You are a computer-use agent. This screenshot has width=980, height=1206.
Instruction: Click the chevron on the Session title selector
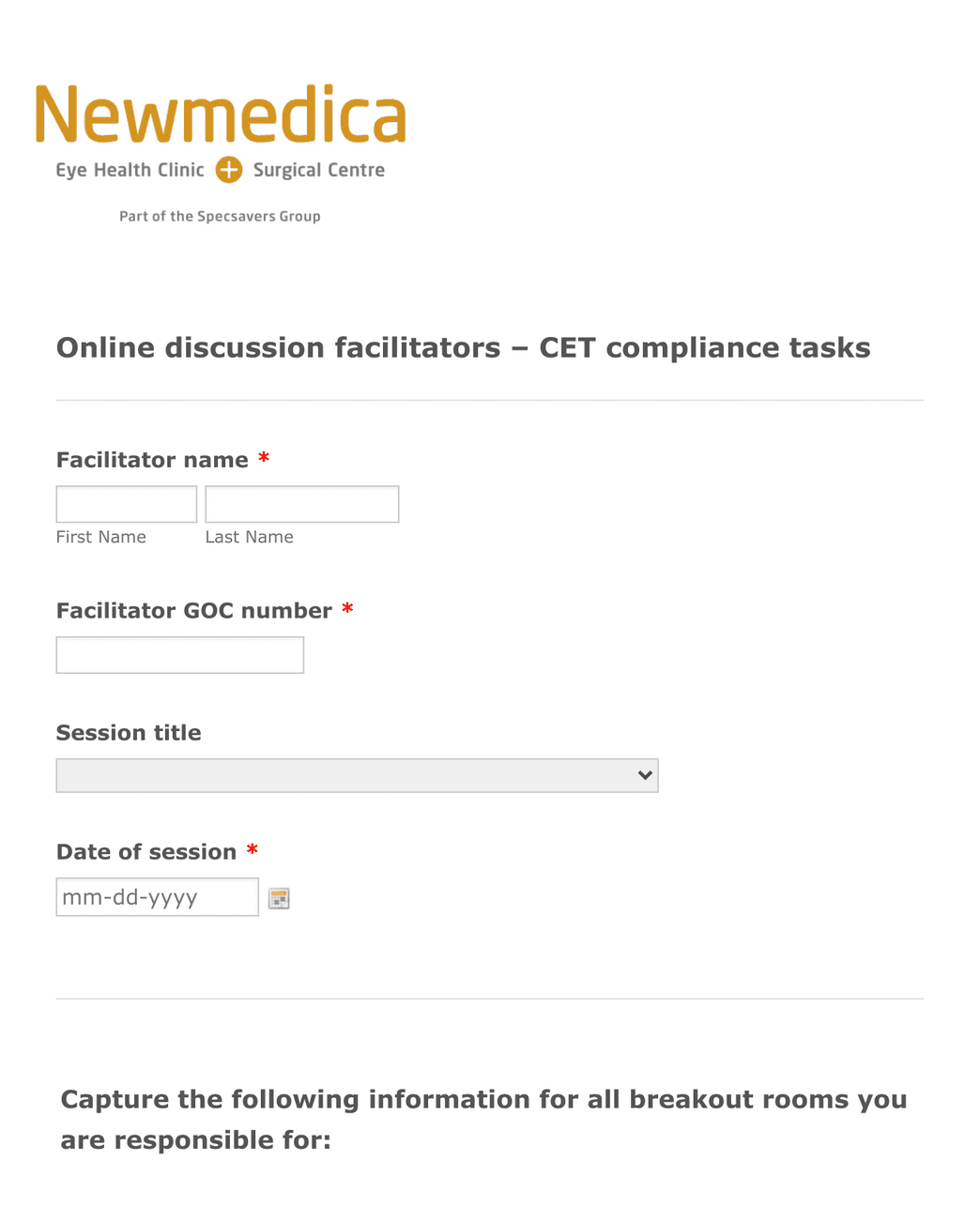point(644,775)
